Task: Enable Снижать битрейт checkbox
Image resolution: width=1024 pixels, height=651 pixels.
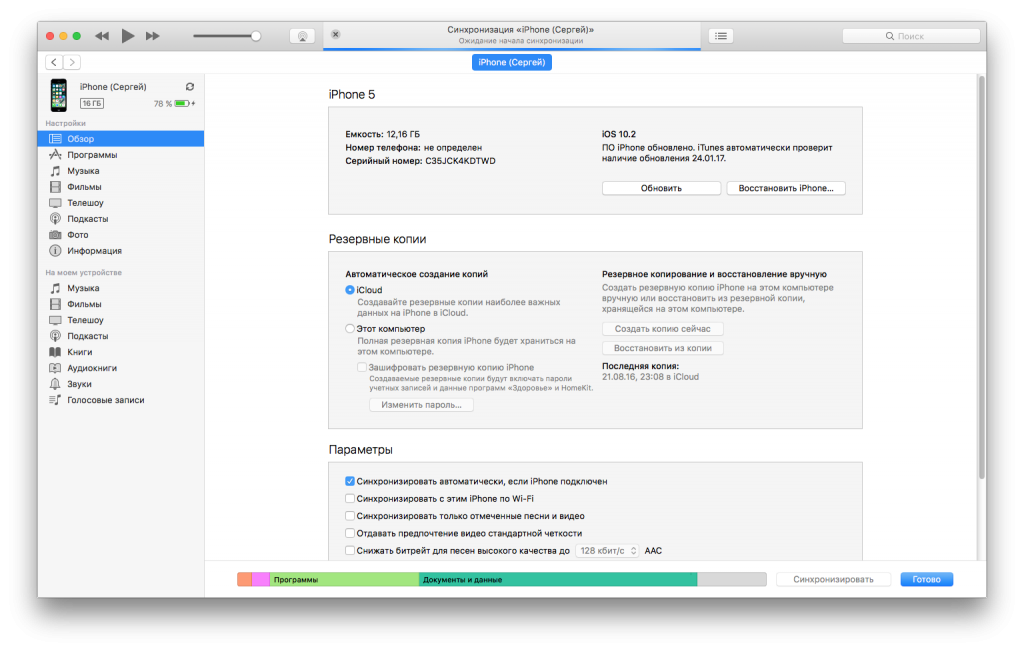Action: 350,550
